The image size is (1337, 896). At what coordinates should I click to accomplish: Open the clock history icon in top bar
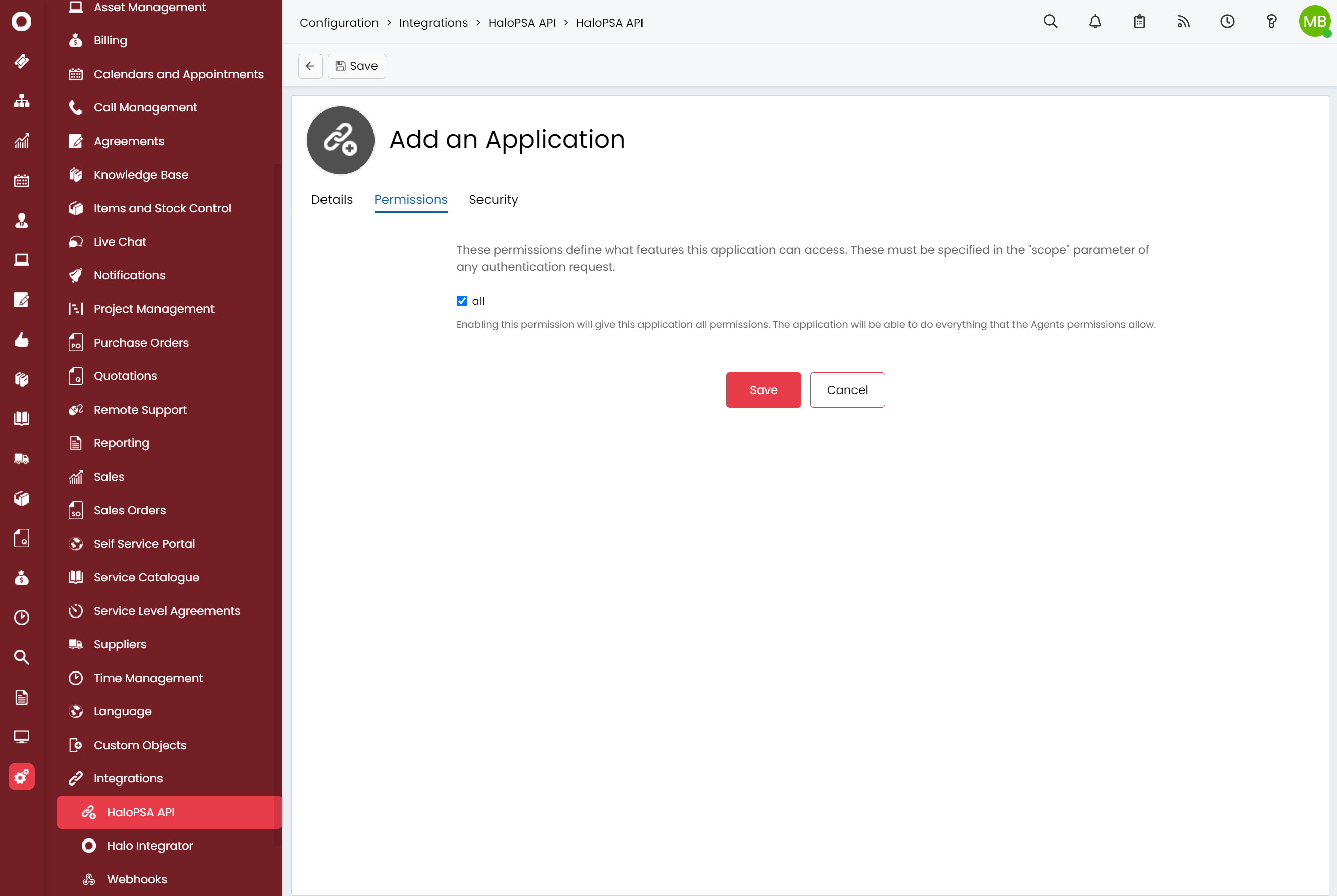point(1226,22)
